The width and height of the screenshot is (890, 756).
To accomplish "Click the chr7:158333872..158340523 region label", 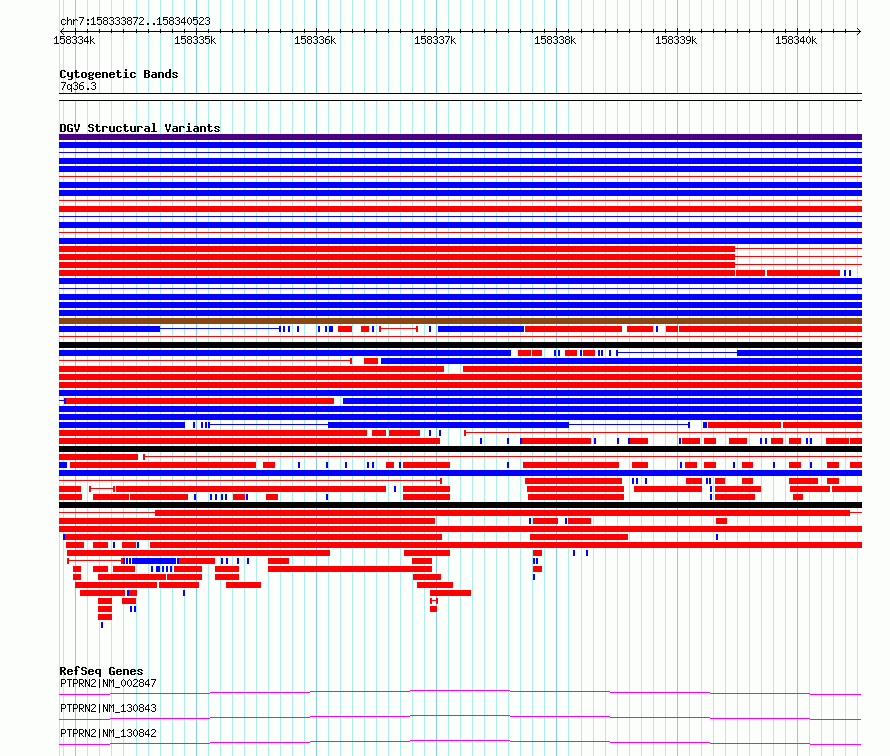I will (135, 21).
